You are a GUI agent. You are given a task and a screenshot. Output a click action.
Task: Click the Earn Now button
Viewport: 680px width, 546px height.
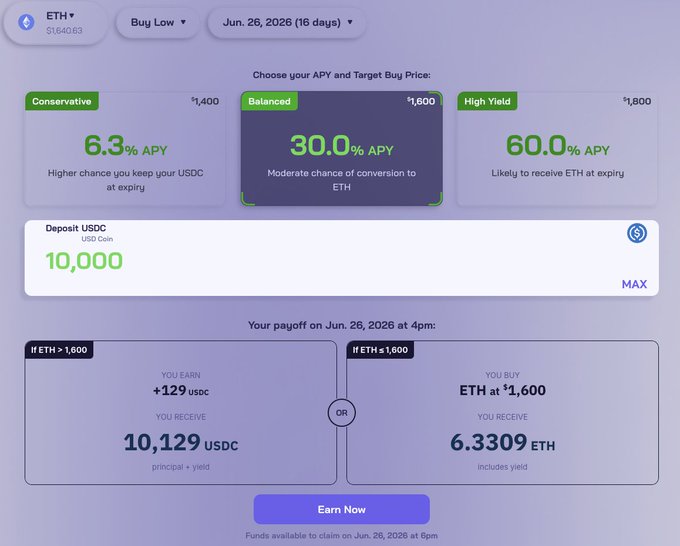(342, 509)
